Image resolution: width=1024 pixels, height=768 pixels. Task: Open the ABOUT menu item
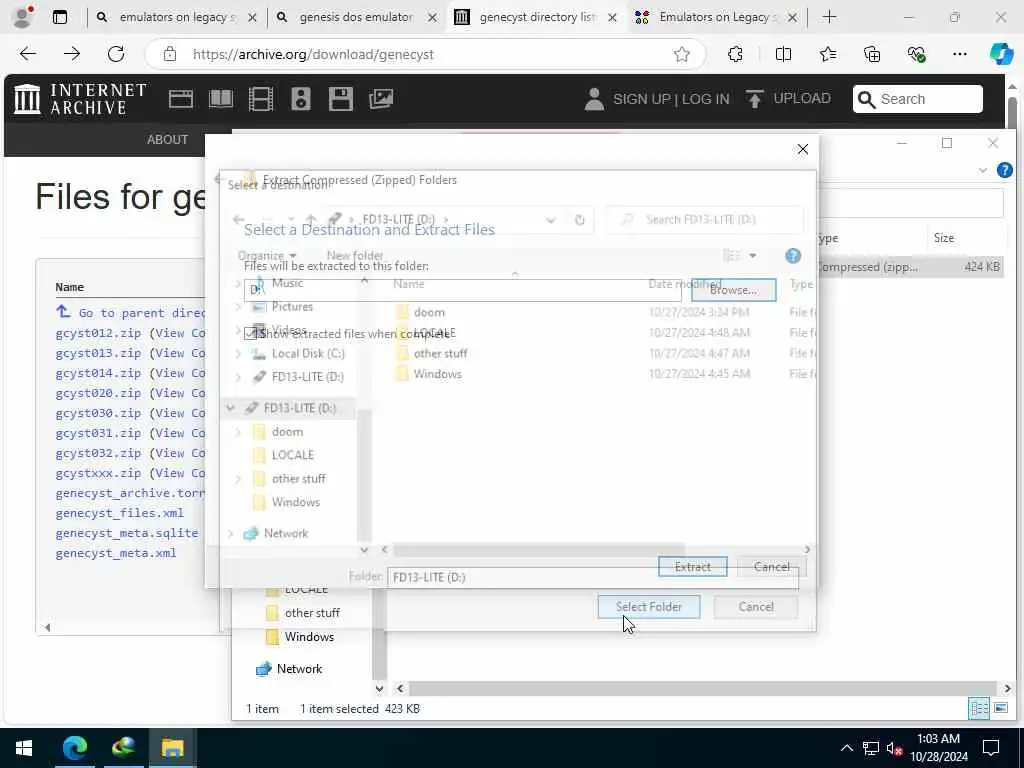[x=167, y=139]
